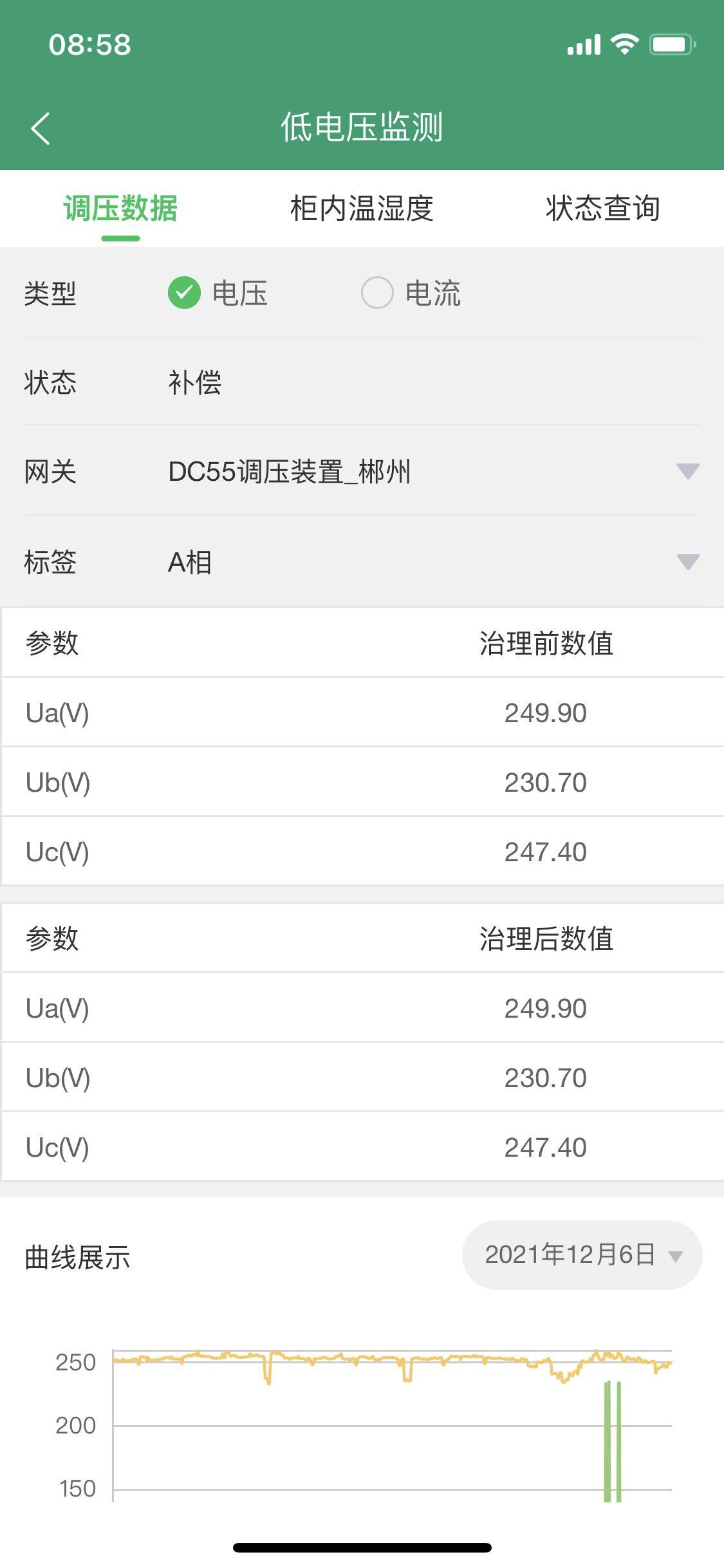This screenshot has width=724, height=1568.
Task: Tap the Wi-Fi status icon
Action: [x=624, y=44]
